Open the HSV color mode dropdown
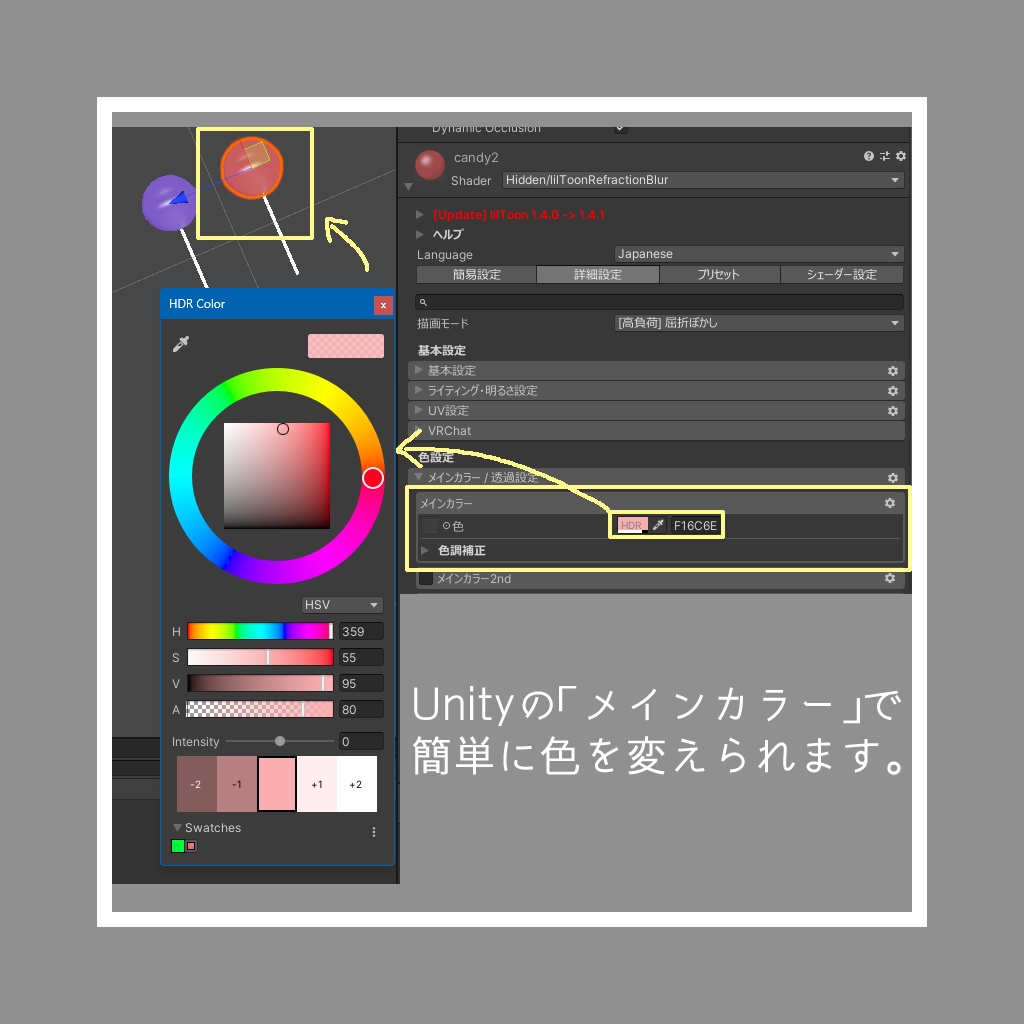Viewport: 1024px width, 1024px height. [342, 605]
